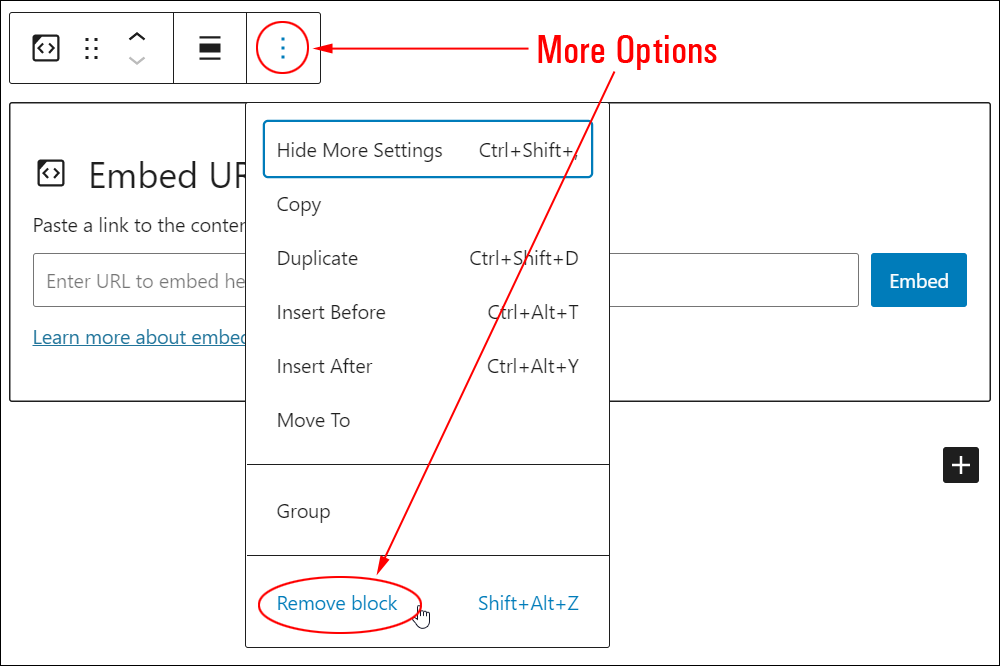Move block up with the up chevron
Image resolution: width=1000 pixels, height=666 pixels.
pyautogui.click(x=136, y=36)
